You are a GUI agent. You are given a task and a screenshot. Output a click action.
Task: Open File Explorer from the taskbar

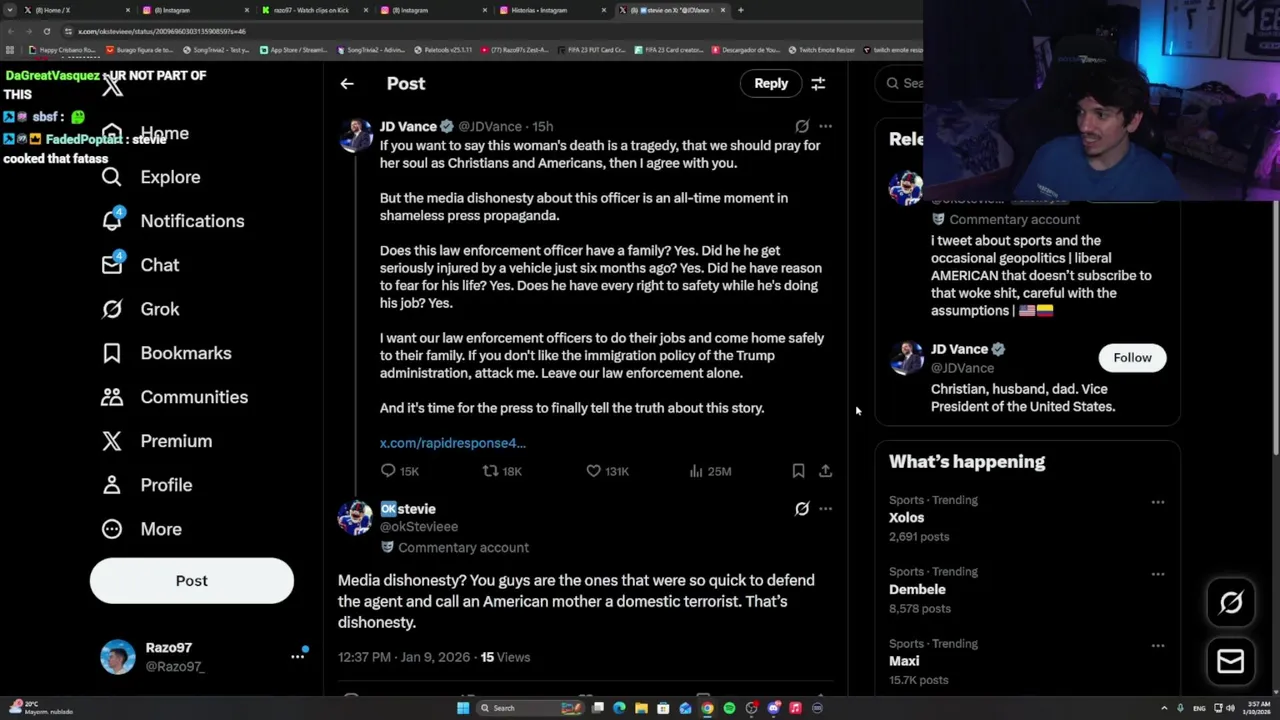641,708
